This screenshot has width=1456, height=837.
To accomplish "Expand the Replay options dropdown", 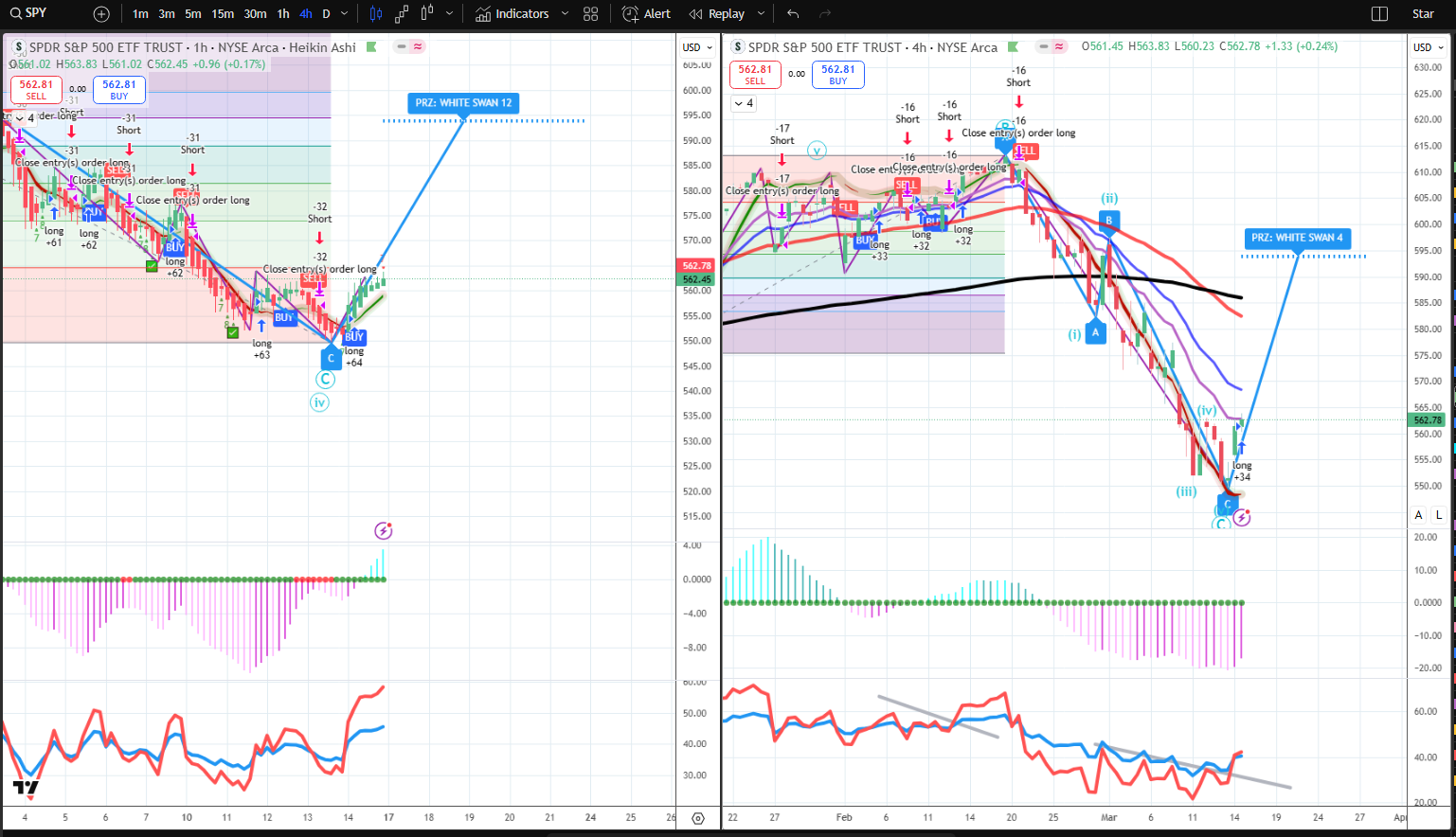I will (x=761, y=14).
